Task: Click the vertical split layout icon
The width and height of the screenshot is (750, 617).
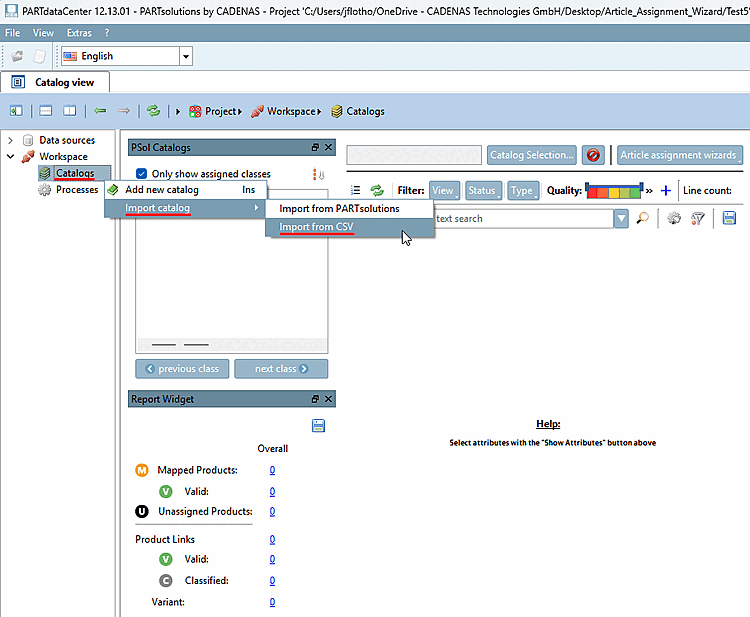Action: (x=70, y=111)
